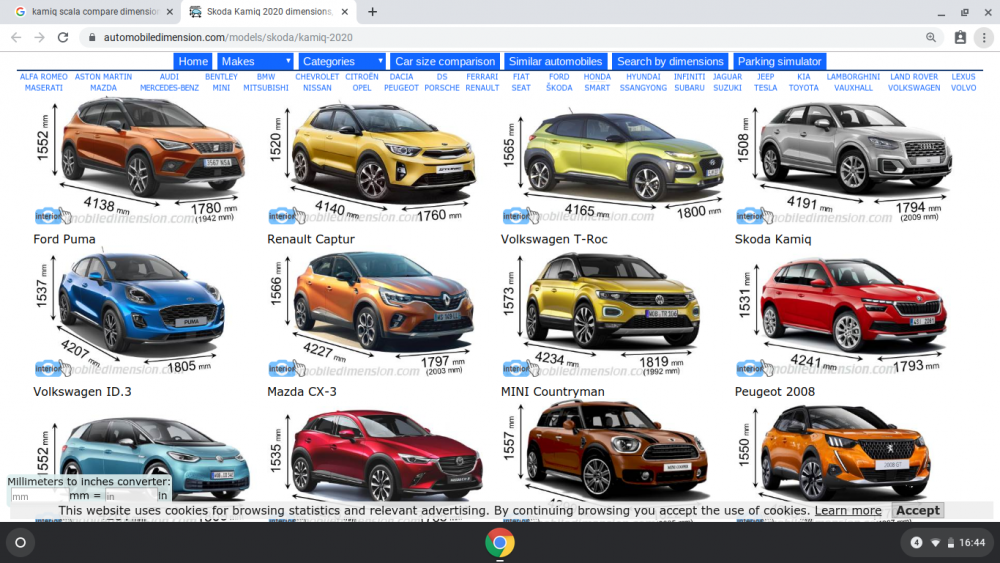
Task: Select the orange Peugeot 2008 image
Action: click(845, 451)
